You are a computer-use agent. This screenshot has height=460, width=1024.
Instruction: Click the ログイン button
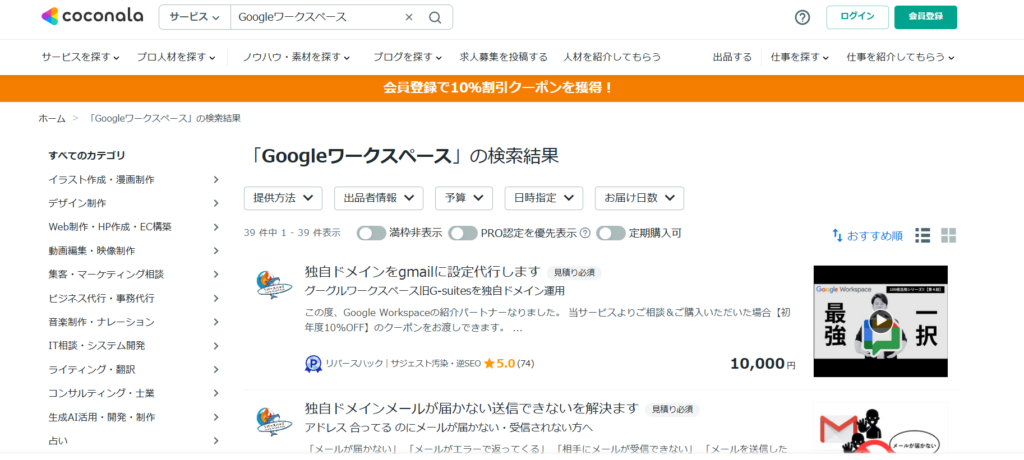coord(857,17)
